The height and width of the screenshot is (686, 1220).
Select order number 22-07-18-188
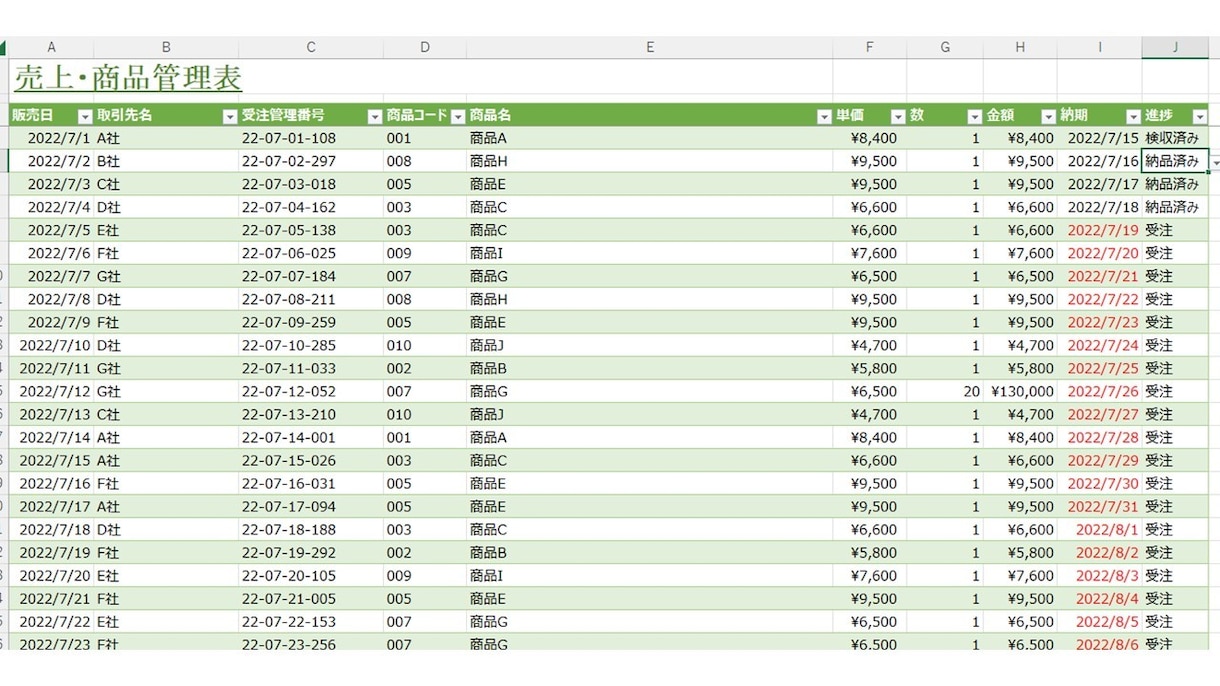pos(311,529)
